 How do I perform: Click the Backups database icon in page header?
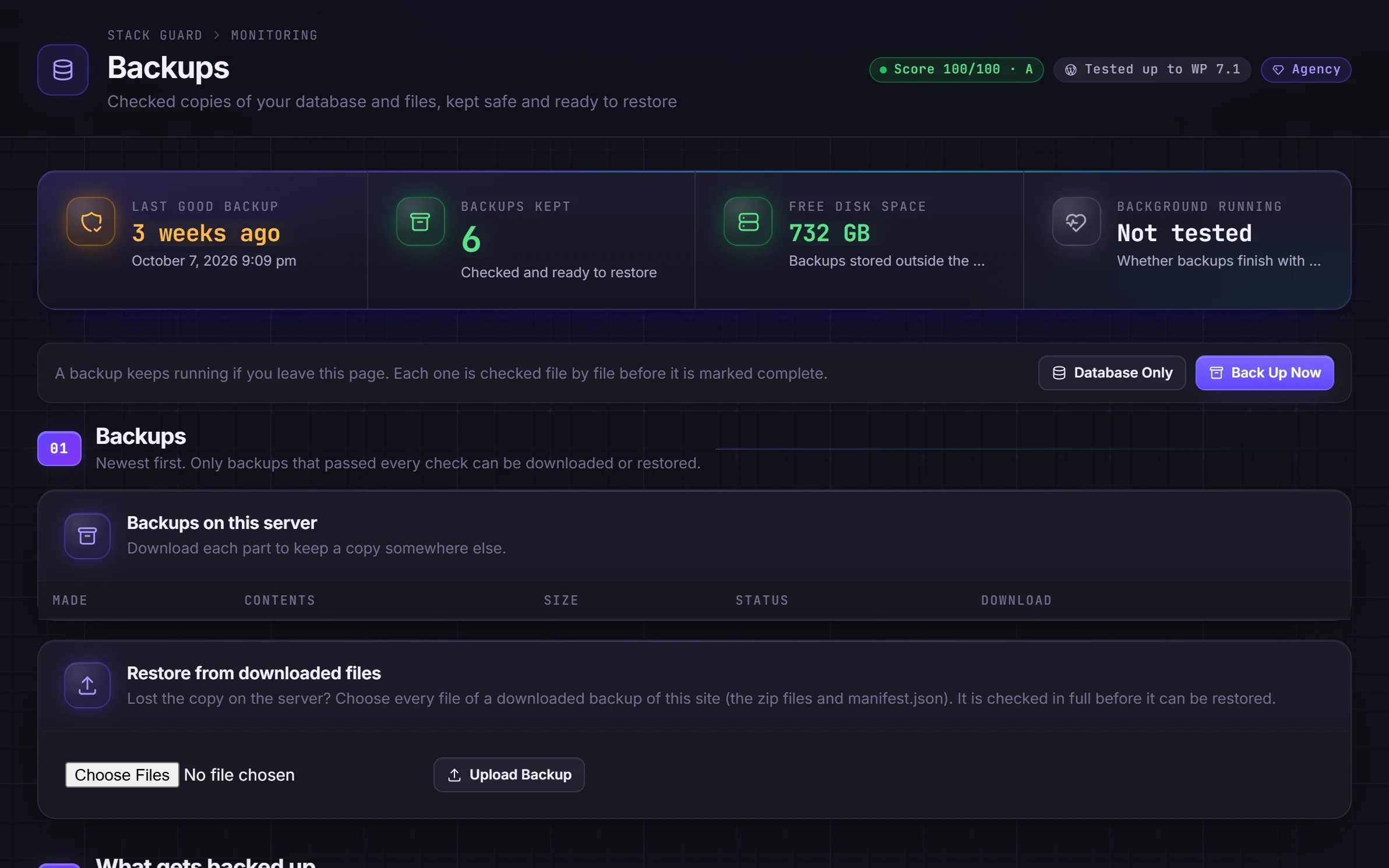tap(63, 70)
